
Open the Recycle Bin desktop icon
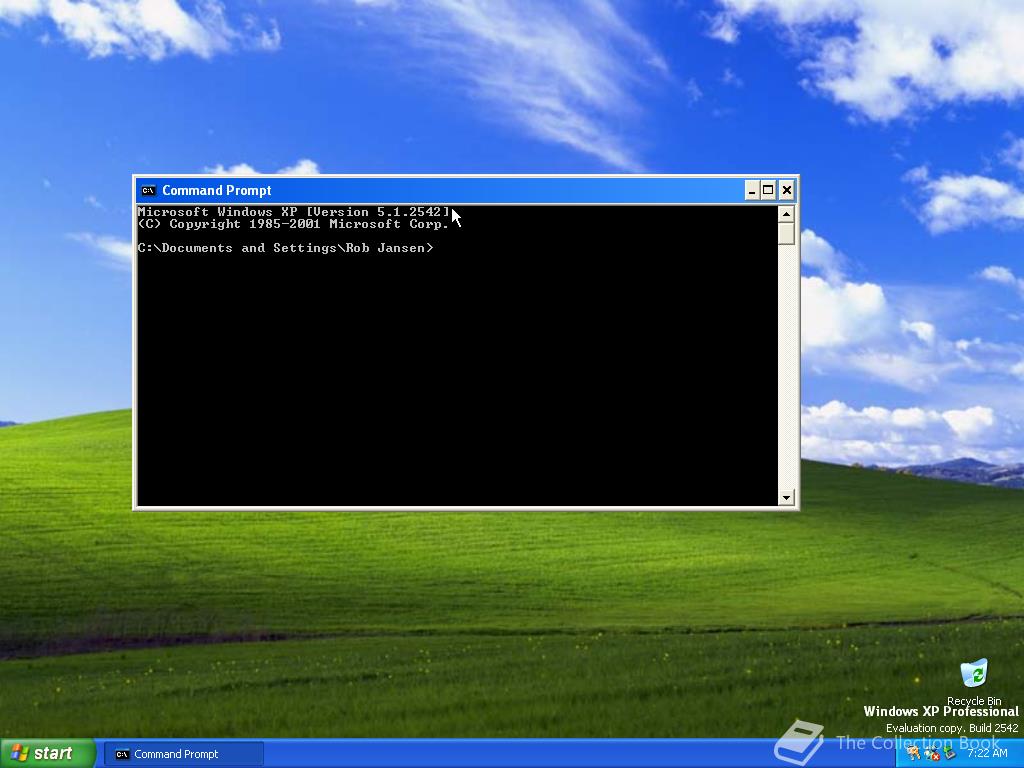[974, 681]
